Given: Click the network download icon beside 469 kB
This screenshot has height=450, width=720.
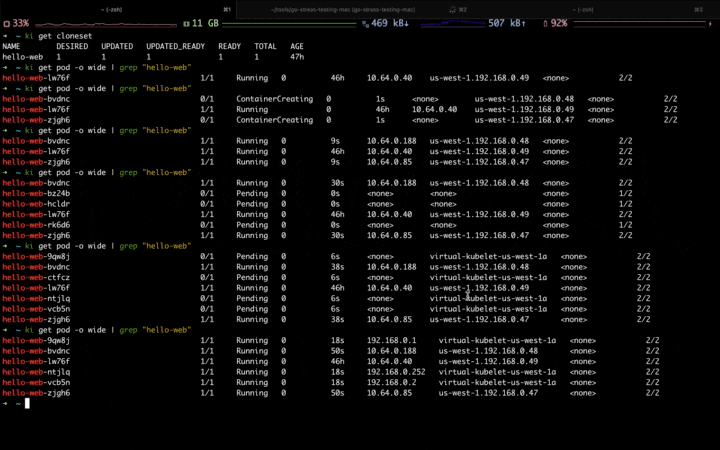Looking at the screenshot, I should pos(366,23).
